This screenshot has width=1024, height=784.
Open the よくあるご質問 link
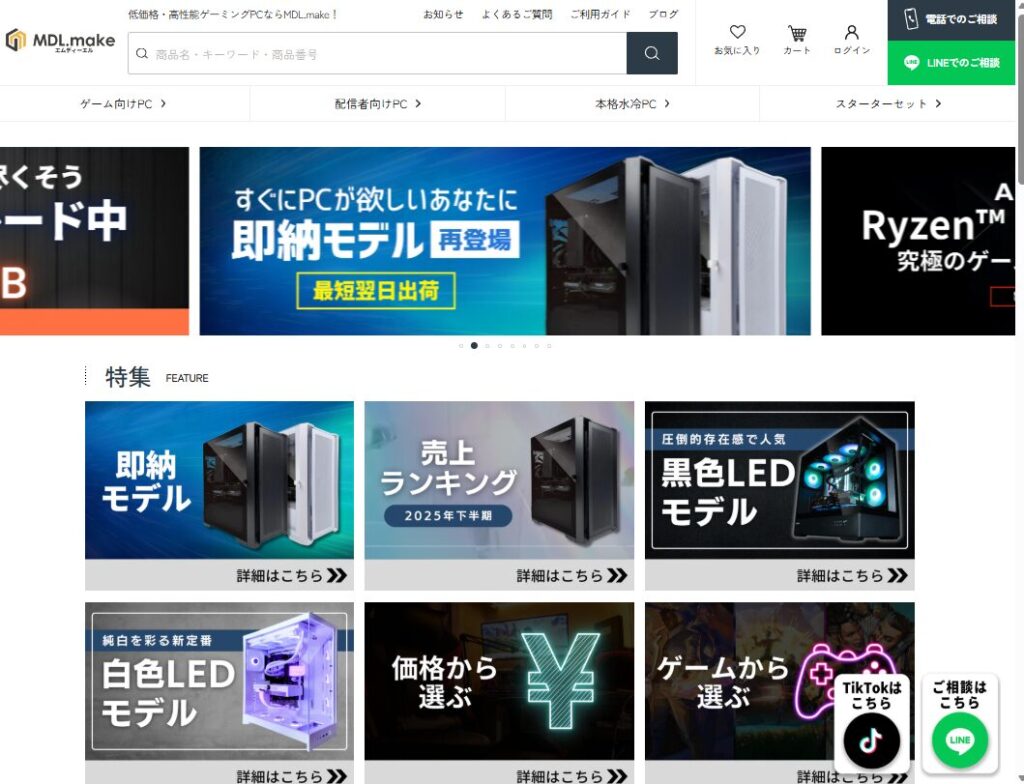click(516, 14)
